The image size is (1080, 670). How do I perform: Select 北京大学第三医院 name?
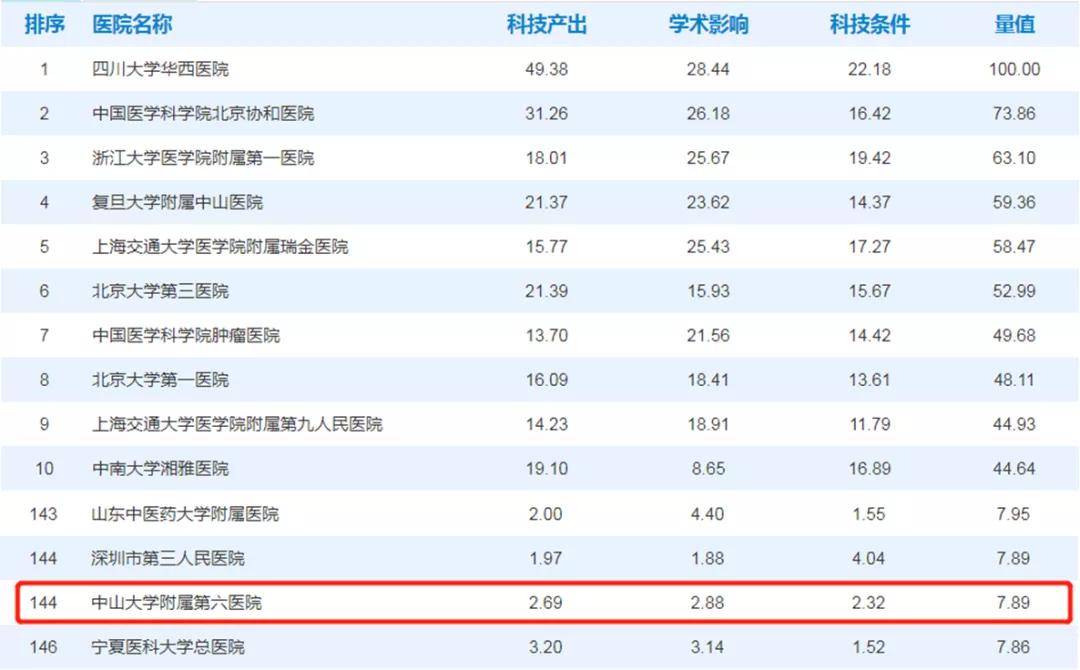160,291
